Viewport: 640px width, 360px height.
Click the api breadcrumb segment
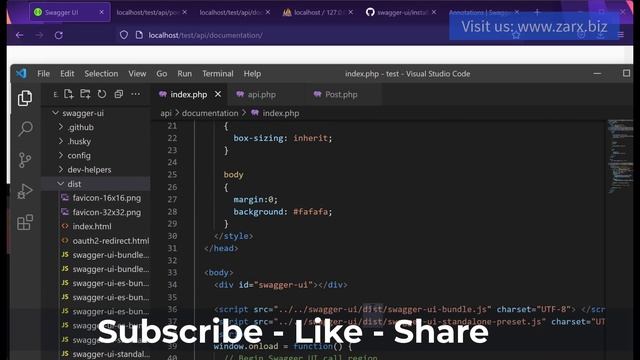coord(166,113)
